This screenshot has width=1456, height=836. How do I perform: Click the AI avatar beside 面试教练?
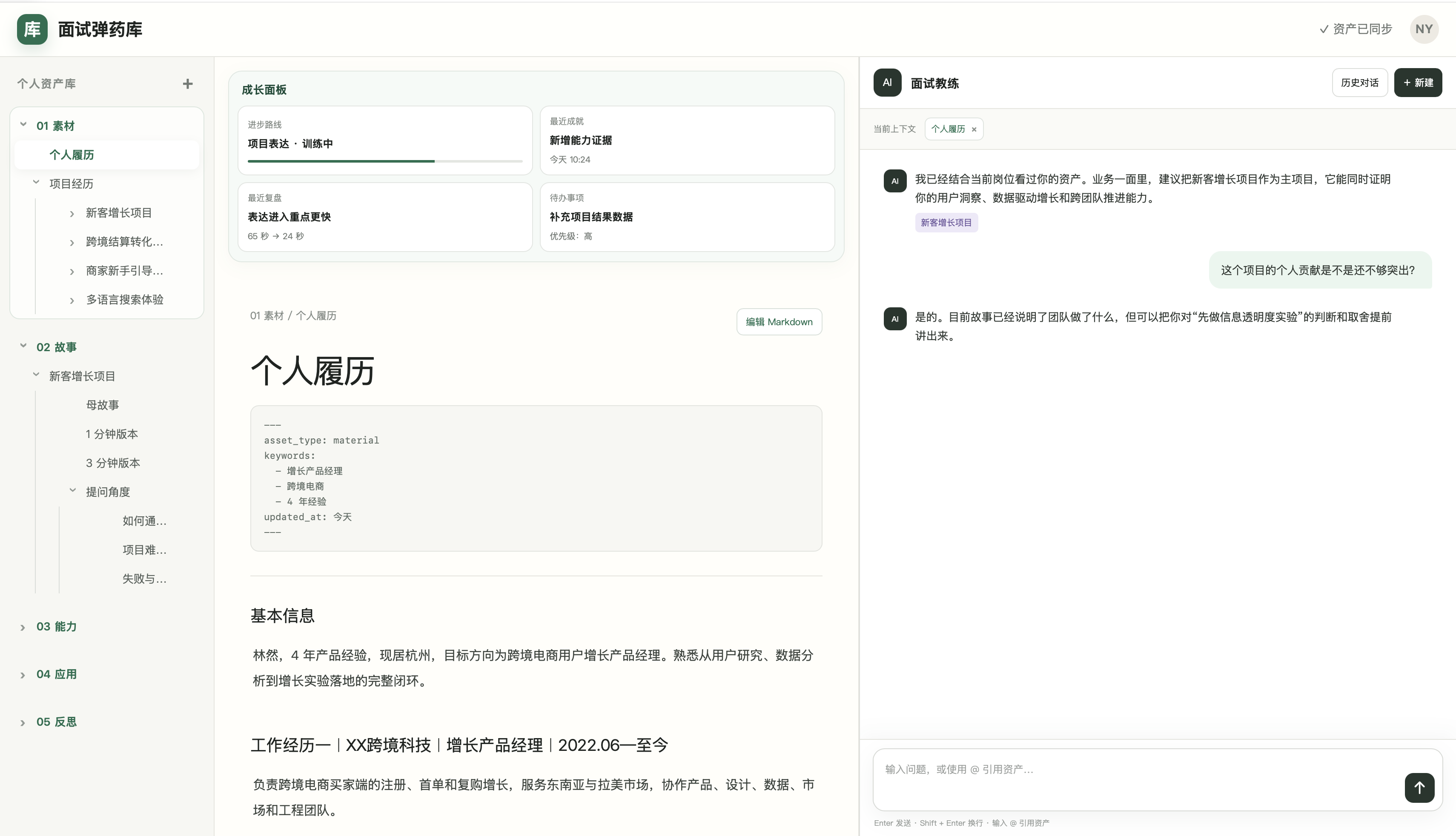point(887,83)
